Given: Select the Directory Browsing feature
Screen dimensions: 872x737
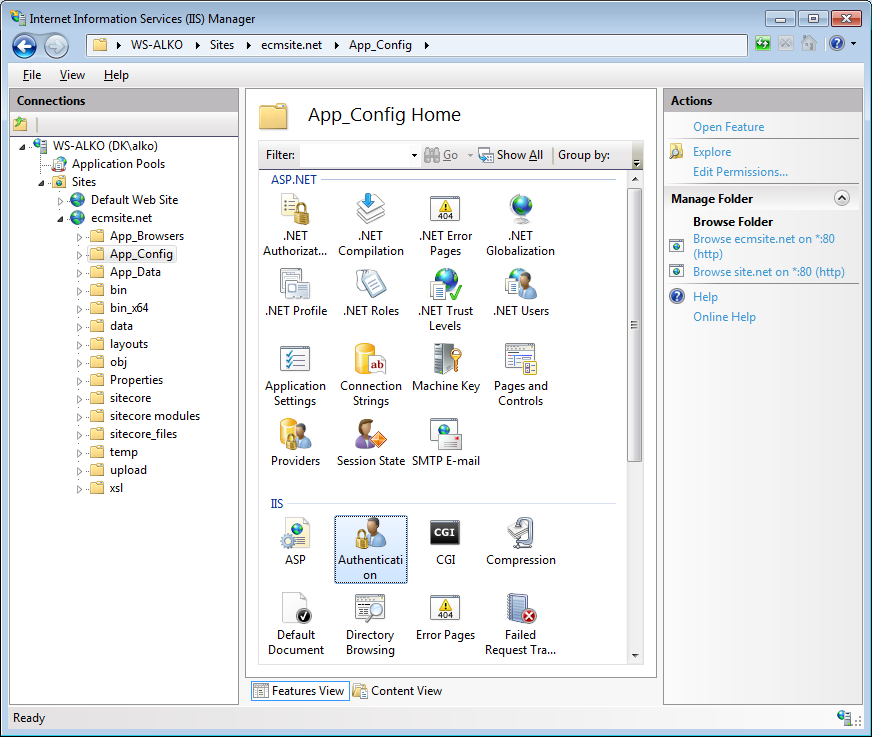Looking at the screenshot, I should pyautogui.click(x=370, y=624).
